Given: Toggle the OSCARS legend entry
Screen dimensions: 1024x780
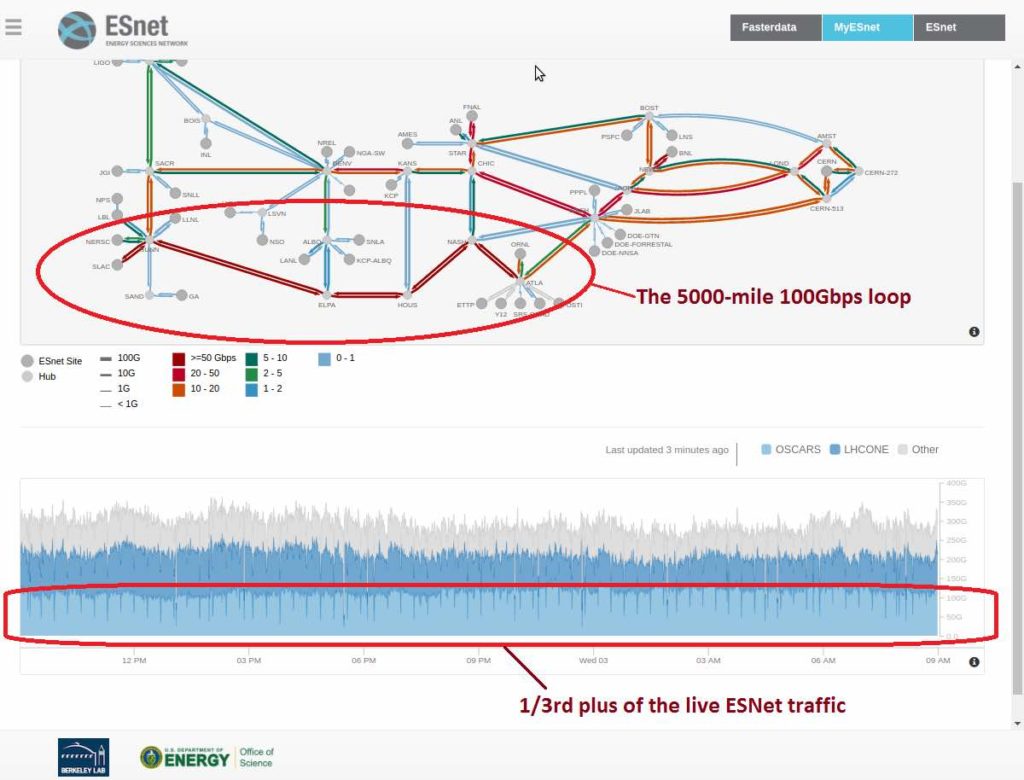Looking at the screenshot, I should [x=791, y=449].
